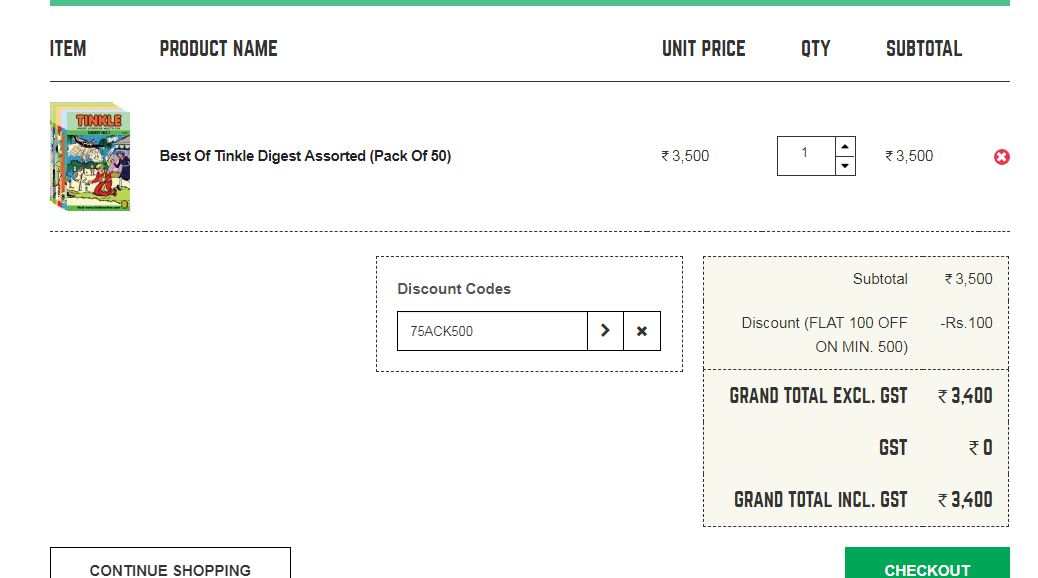The height and width of the screenshot is (578, 1038).
Task: Open Best Of Tinkle Digest Assorted link
Action: pos(305,156)
